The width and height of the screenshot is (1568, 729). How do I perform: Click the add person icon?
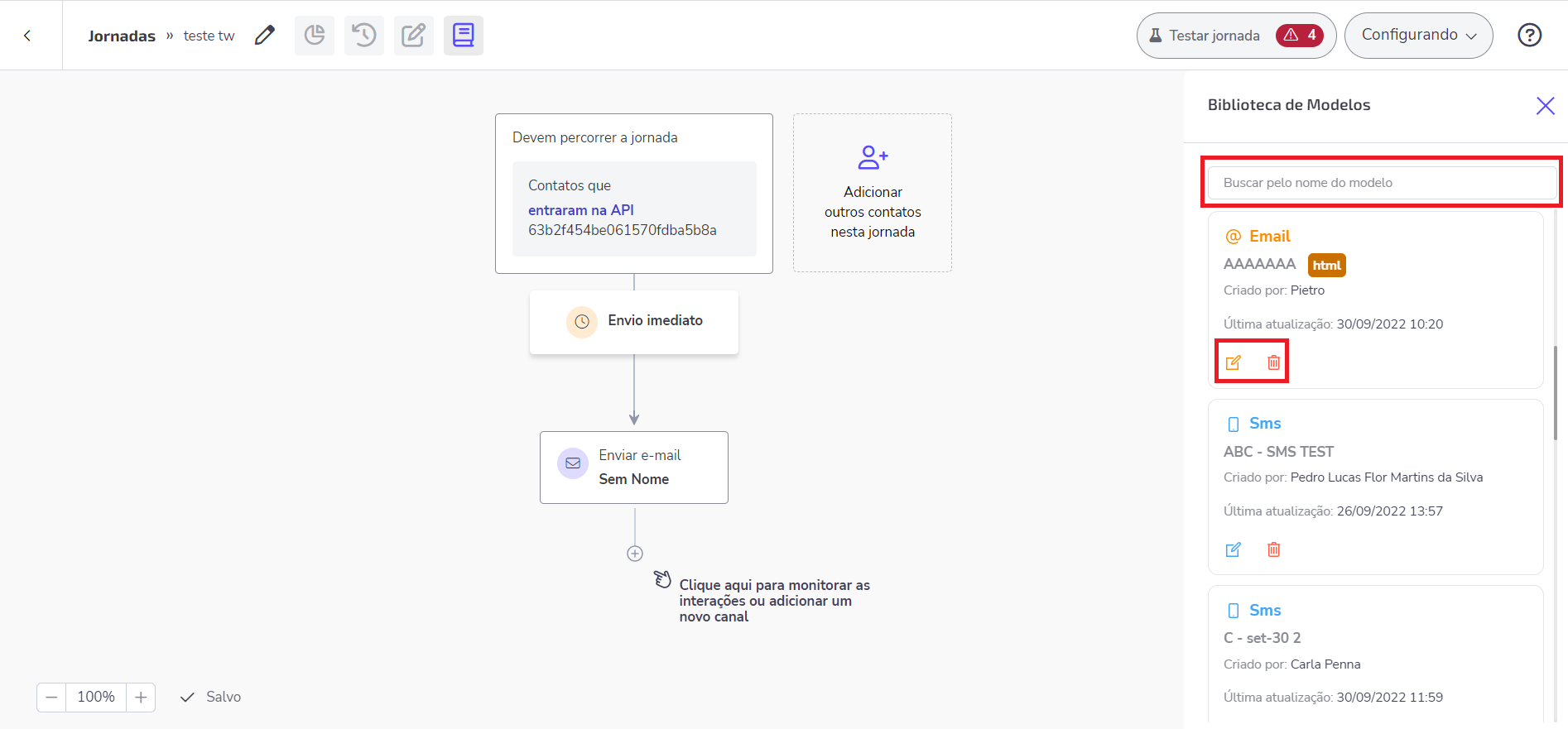[x=873, y=156]
